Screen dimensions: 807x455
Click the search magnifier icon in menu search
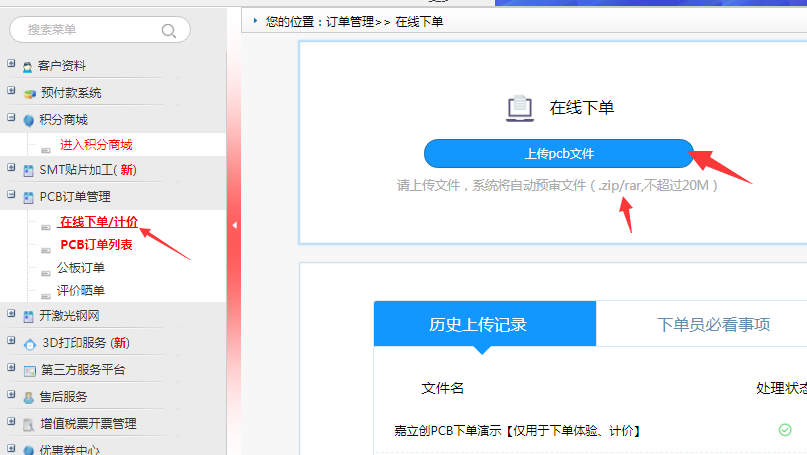point(169,30)
